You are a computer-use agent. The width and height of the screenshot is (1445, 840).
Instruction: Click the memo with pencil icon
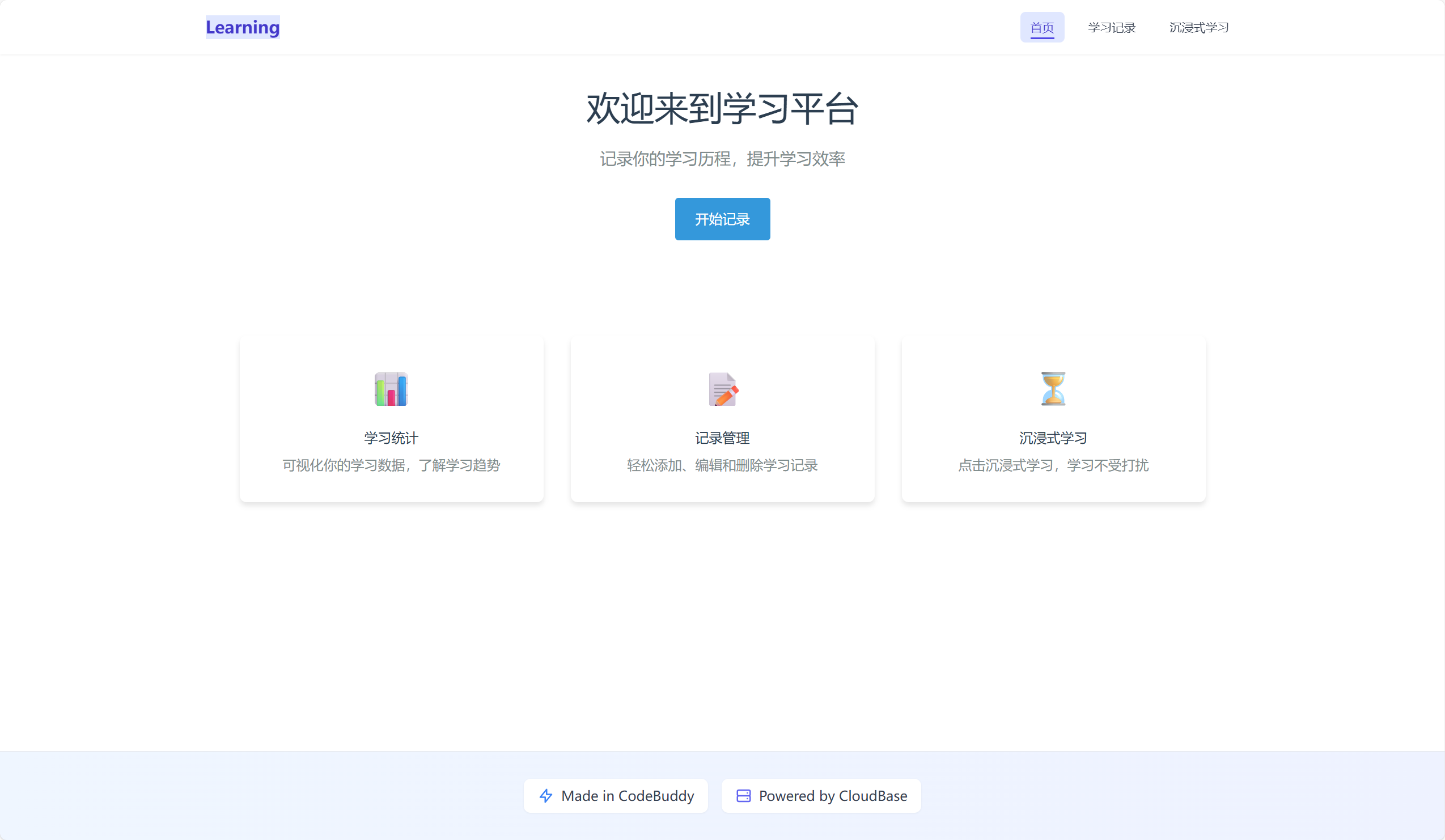coord(722,389)
